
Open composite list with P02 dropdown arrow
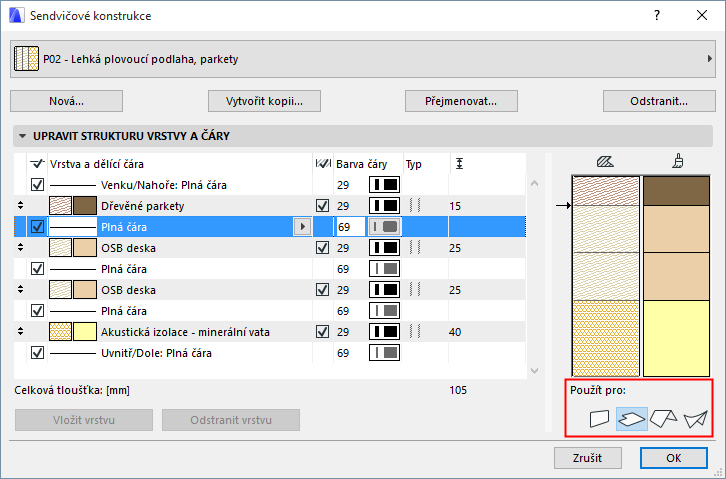[709, 59]
